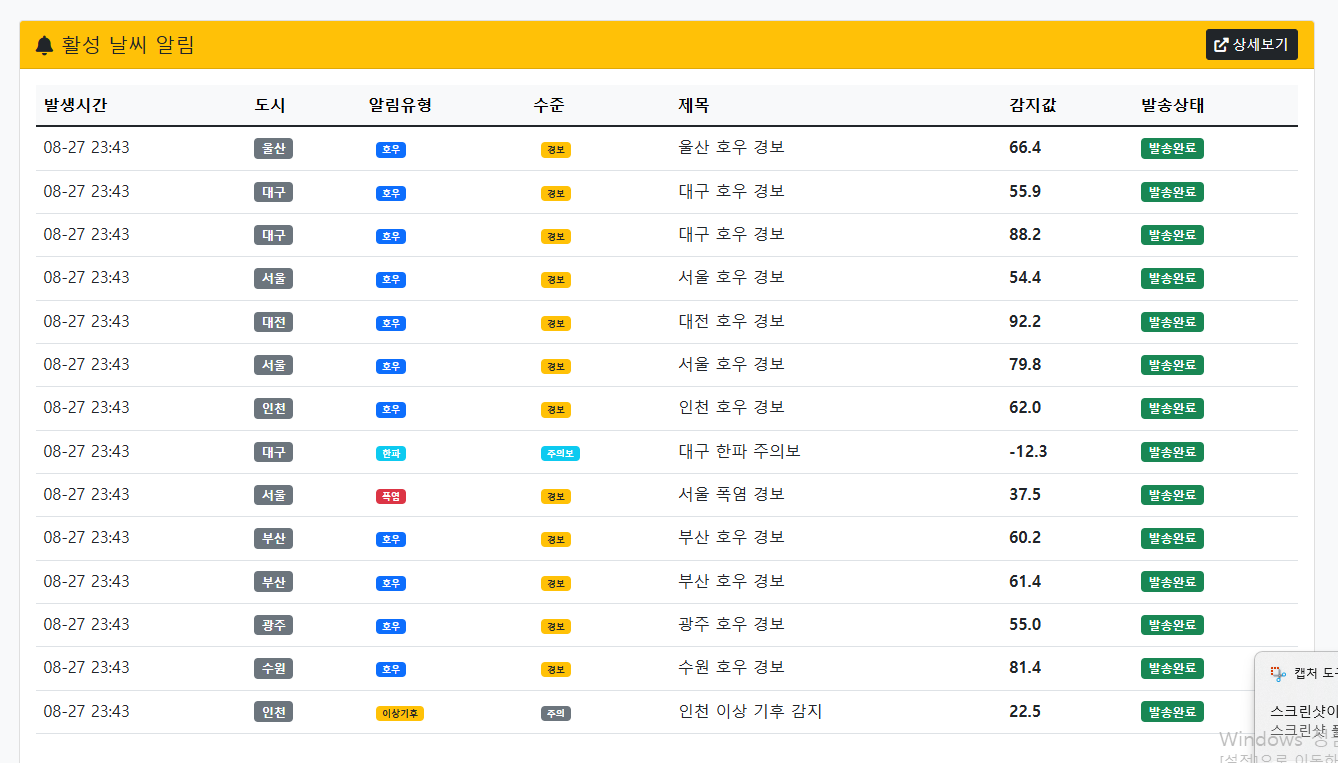Click the 발생시간 column header
The width and height of the screenshot is (1338, 763).
[75, 105]
